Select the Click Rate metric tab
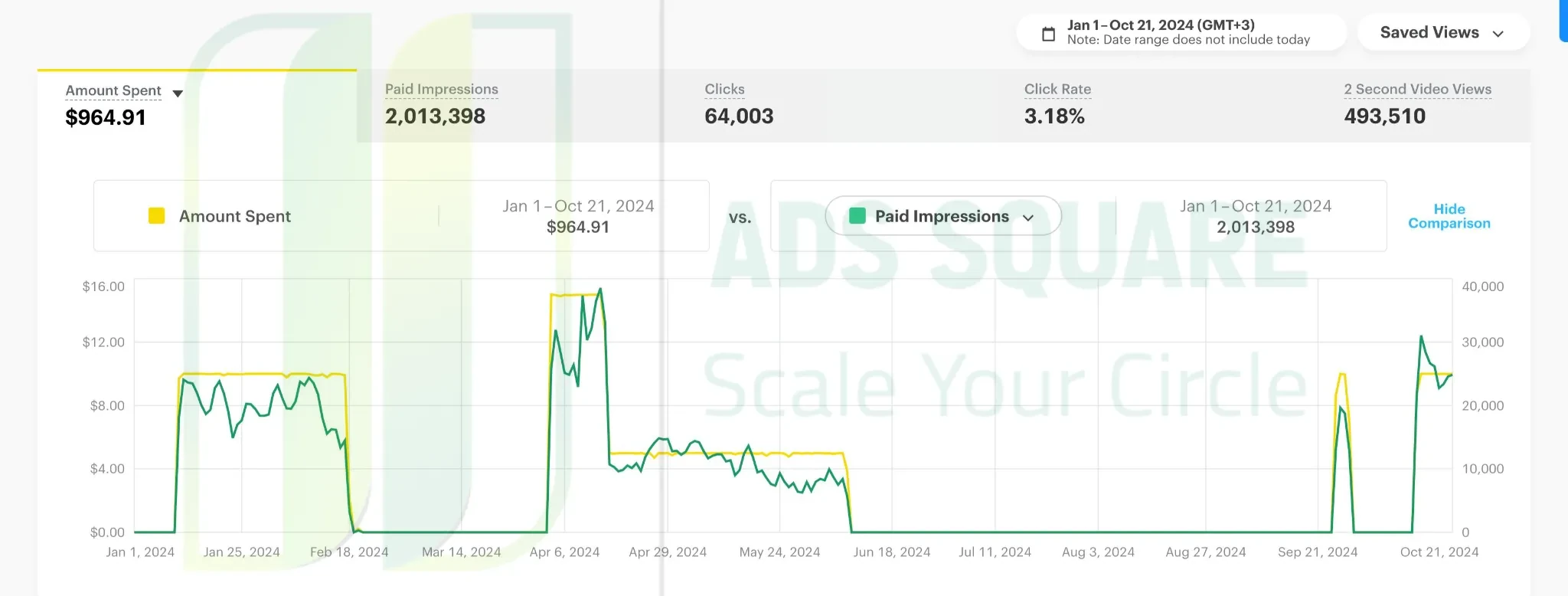This screenshot has height=596, width=1568. coord(1156,106)
